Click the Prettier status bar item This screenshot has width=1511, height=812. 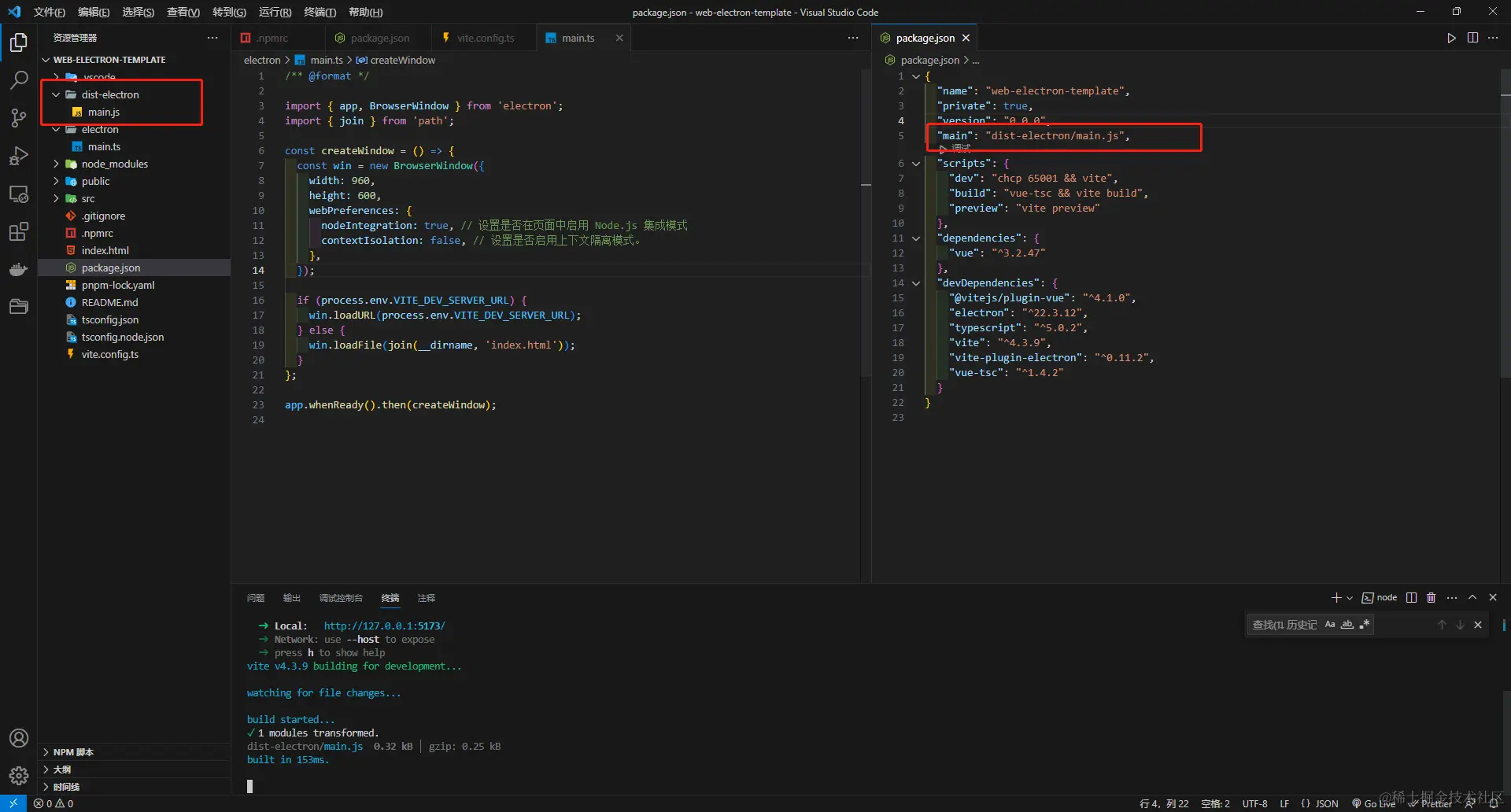pos(1431,803)
